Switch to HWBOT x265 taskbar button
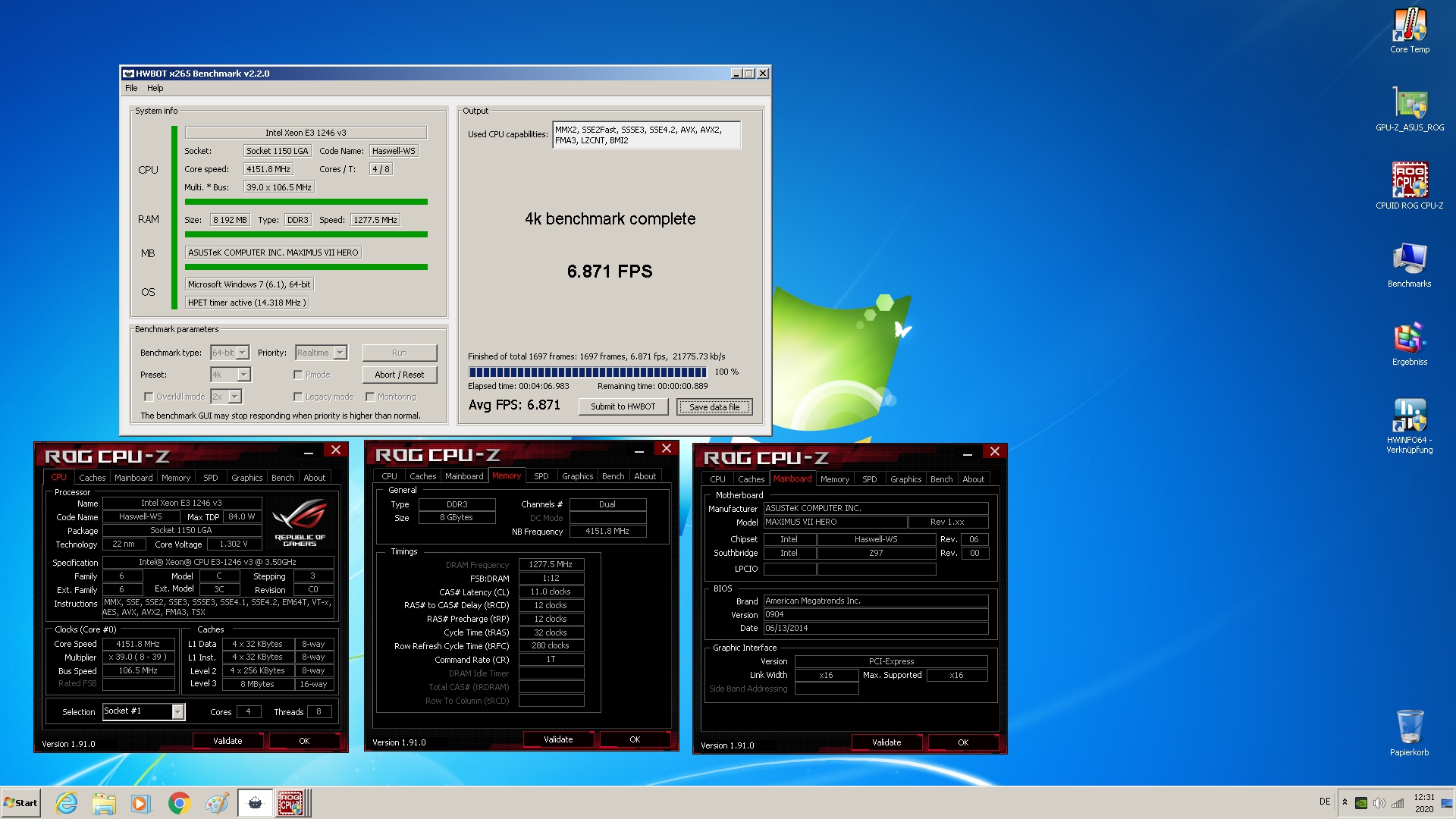 click(256, 803)
